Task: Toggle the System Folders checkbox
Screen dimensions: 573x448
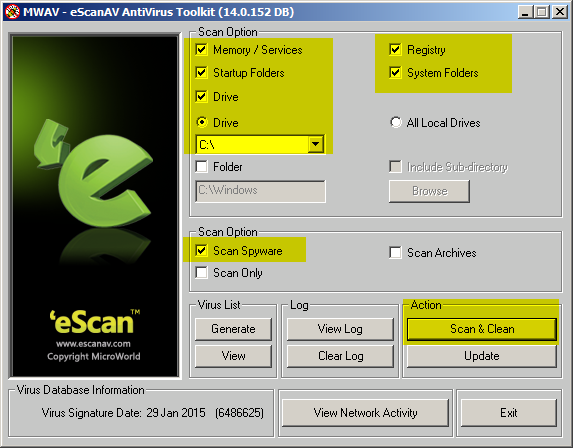Action: tap(395, 72)
